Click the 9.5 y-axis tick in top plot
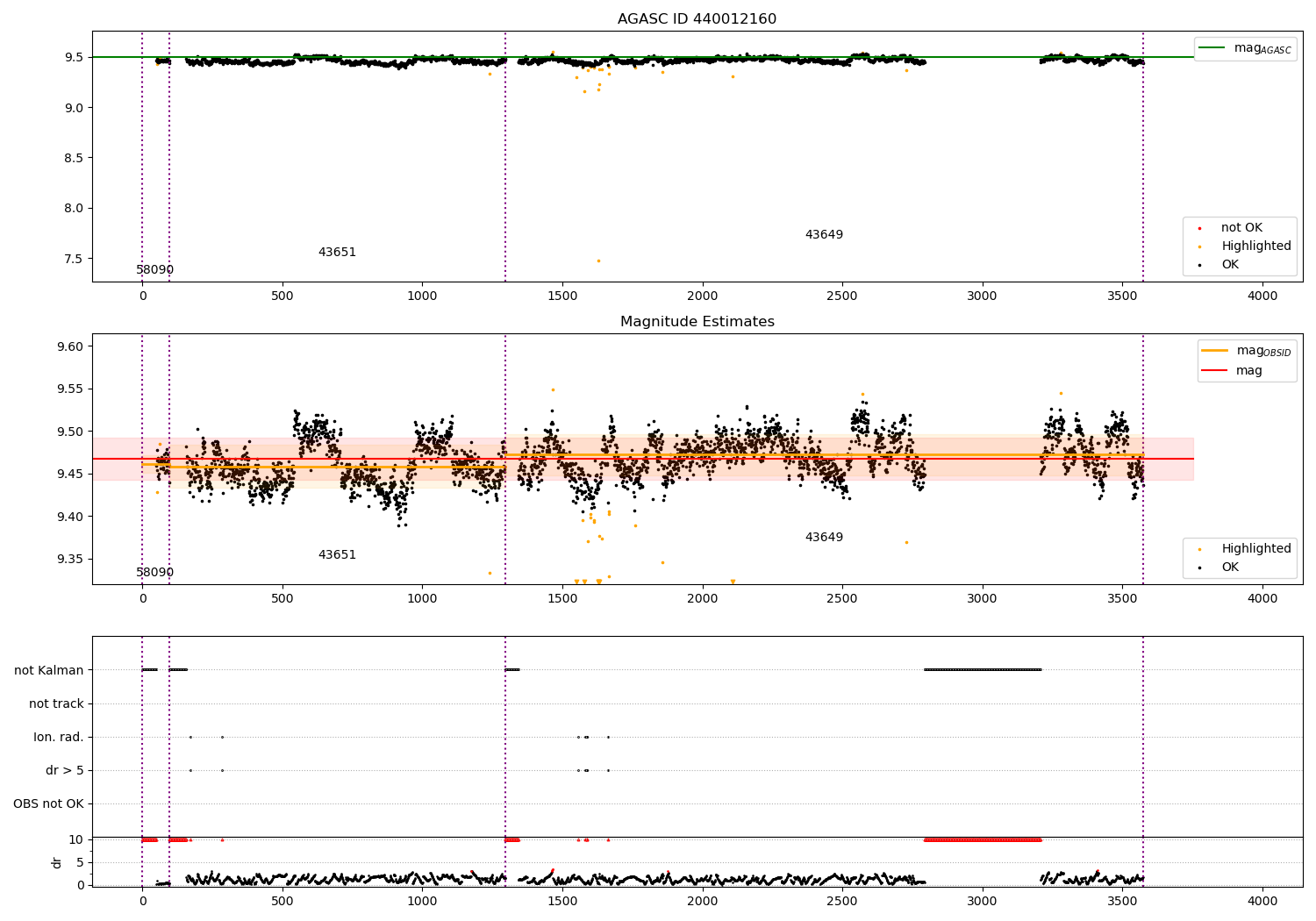 (74, 58)
